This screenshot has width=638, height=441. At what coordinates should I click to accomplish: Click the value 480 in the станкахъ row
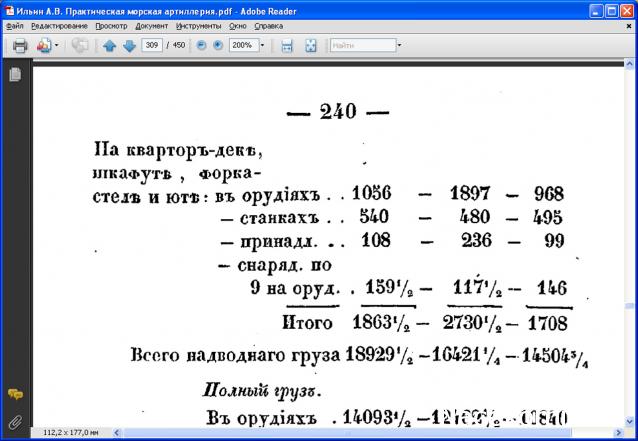475,217
